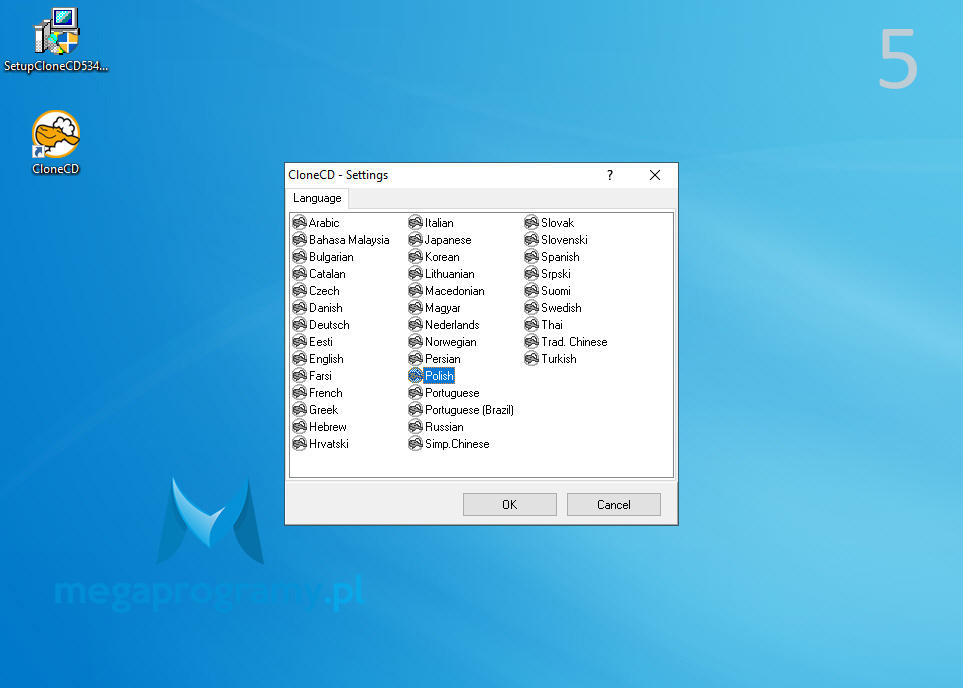Click the icon beside Slovak
963x688 pixels.
tap(532, 222)
